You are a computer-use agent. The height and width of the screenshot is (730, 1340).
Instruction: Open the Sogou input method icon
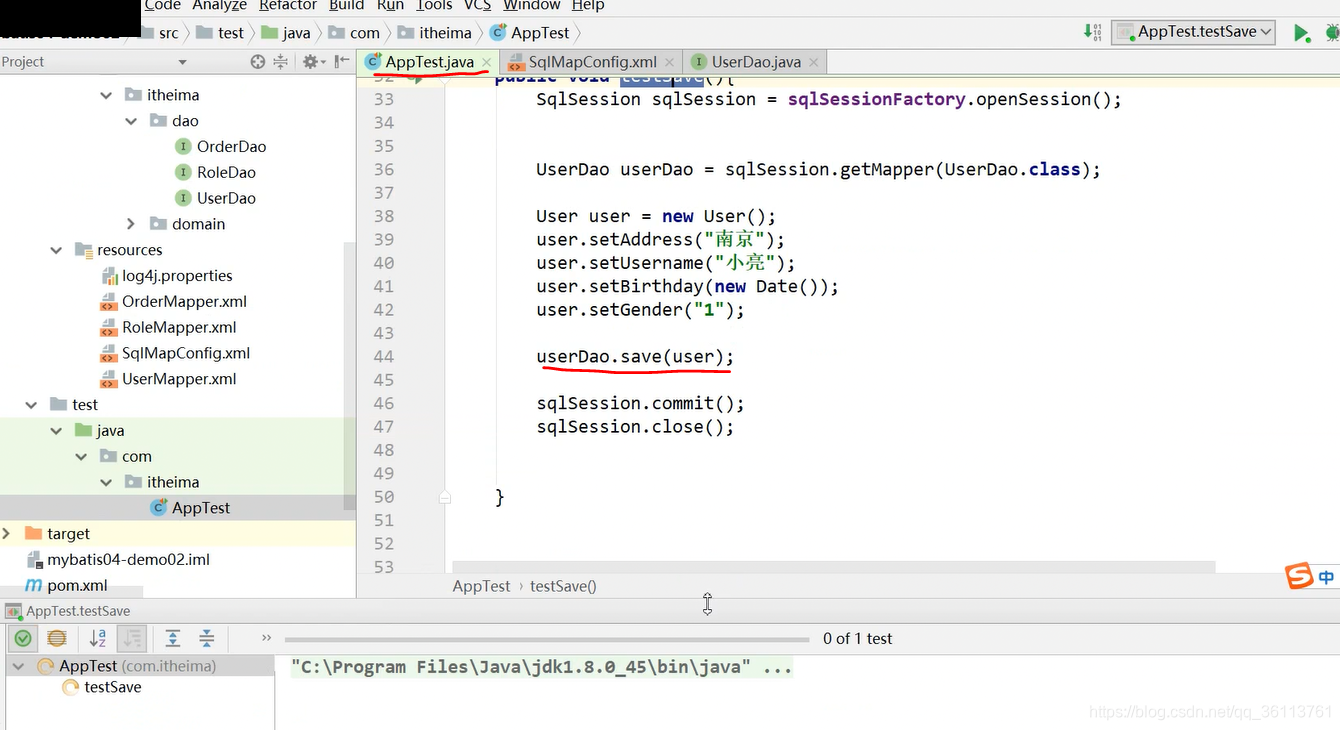click(x=1299, y=577)
